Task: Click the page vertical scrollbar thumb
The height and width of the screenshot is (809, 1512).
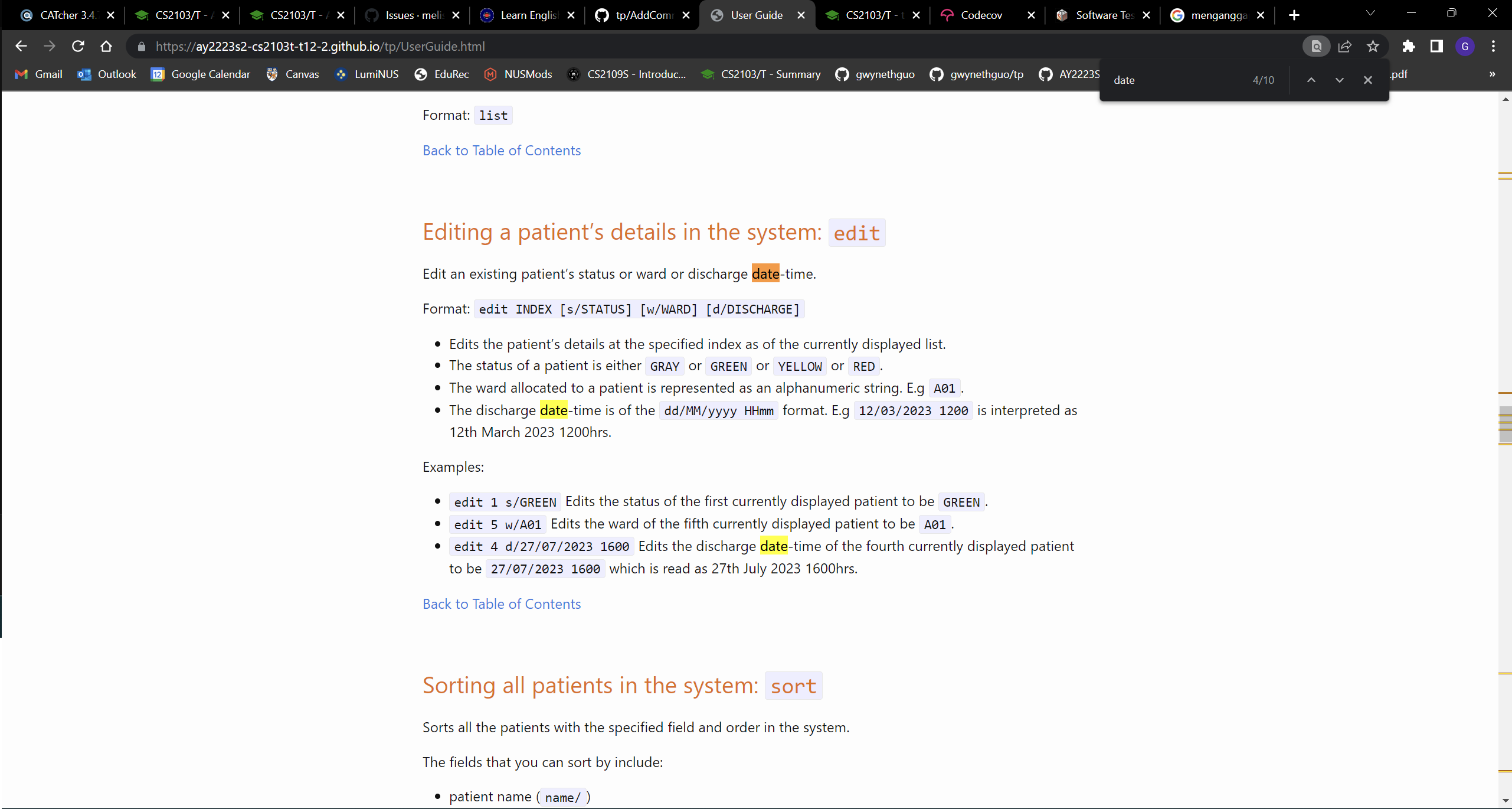Action: coord(1505,425)
